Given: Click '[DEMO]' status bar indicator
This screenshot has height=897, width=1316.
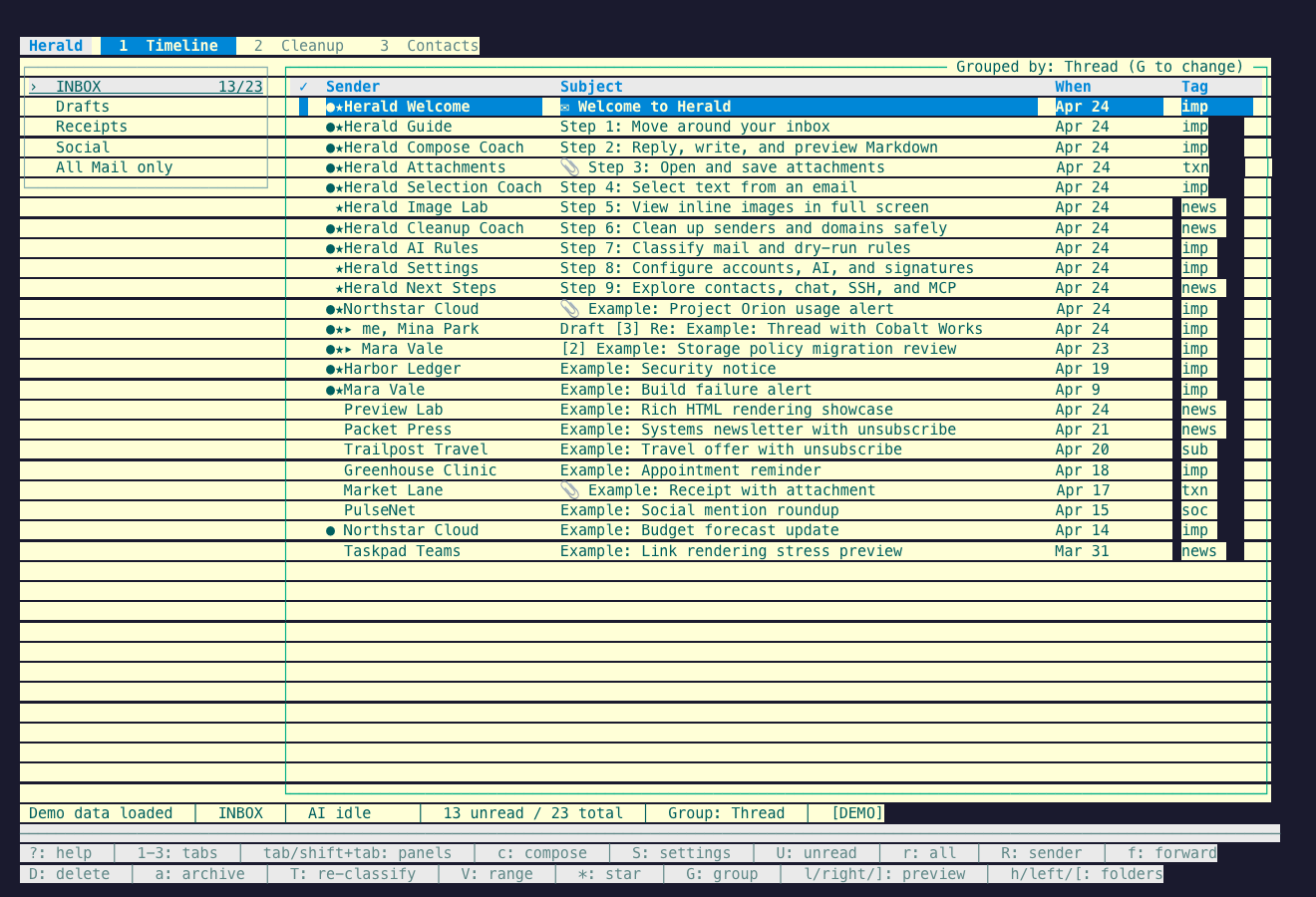Looking at the screenshot, I should 857,813.
